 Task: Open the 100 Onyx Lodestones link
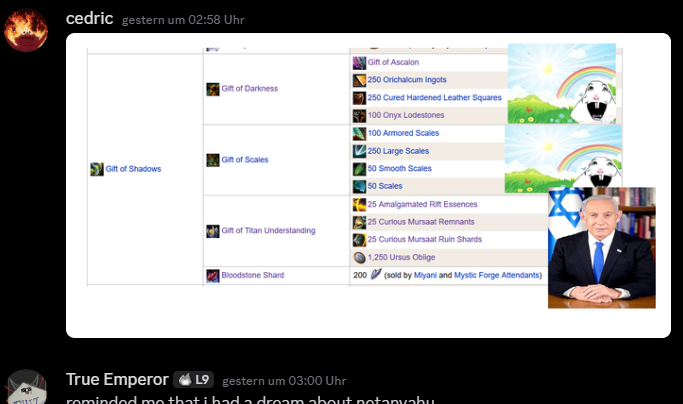coord(406,115)
